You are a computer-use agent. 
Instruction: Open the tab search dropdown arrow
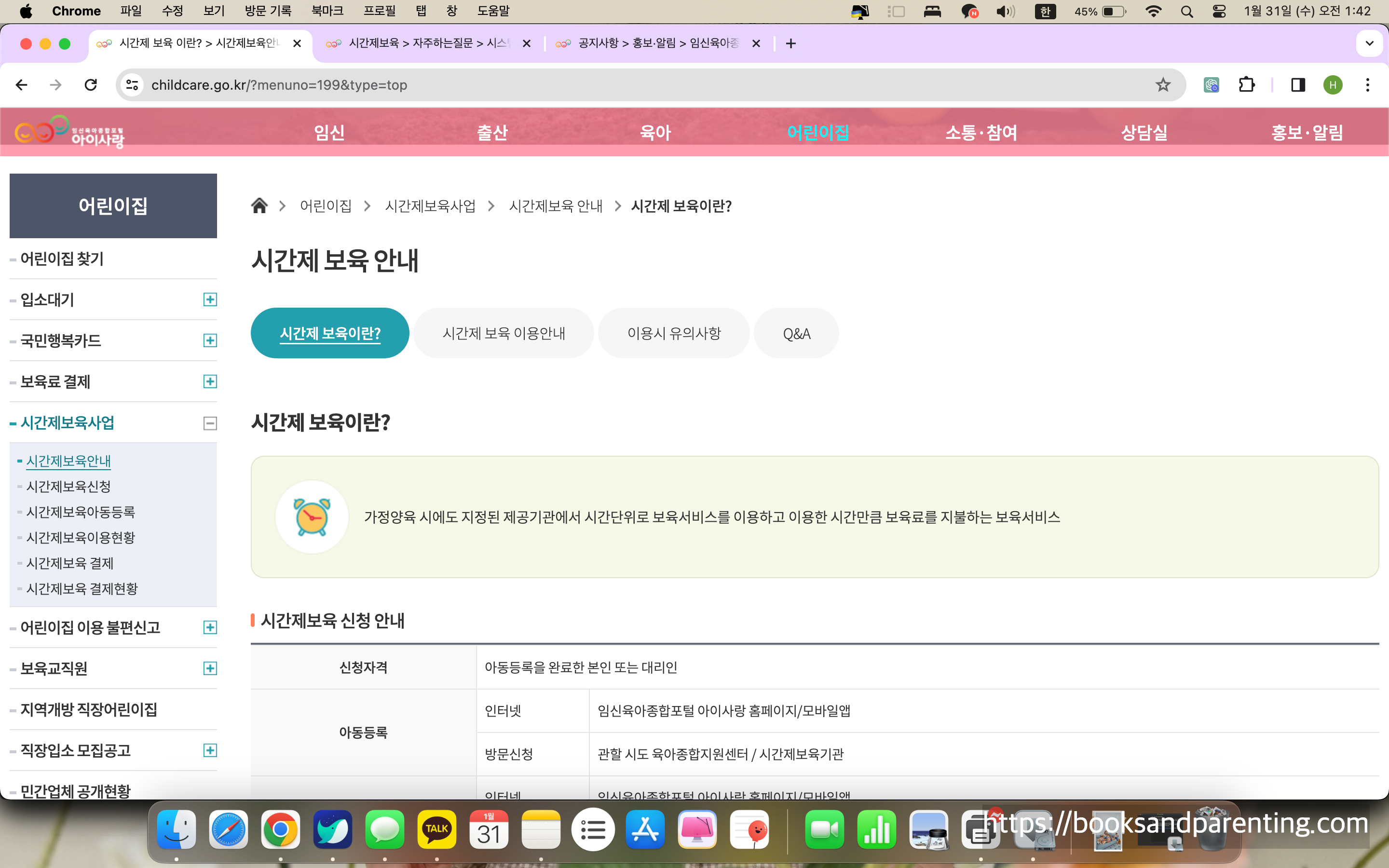tap(1369, 43)
